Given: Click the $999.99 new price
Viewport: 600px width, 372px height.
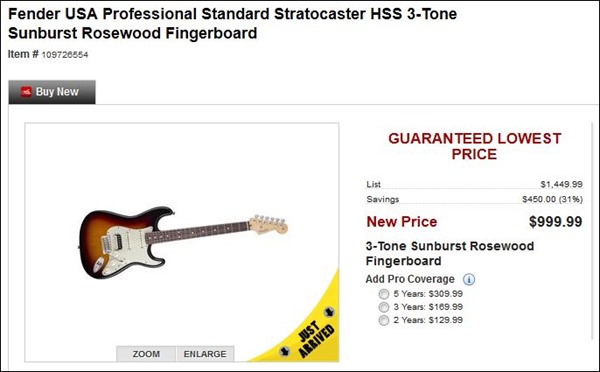Looking at the screenshot, I should tap(556, 222).
